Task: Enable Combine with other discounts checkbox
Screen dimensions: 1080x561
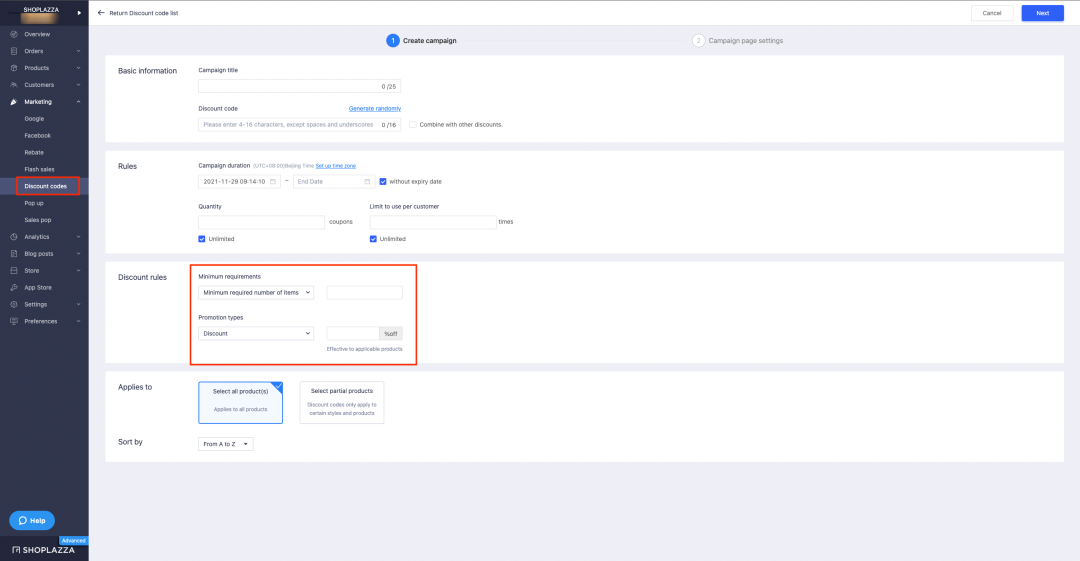Action: [x=413, y=125]
